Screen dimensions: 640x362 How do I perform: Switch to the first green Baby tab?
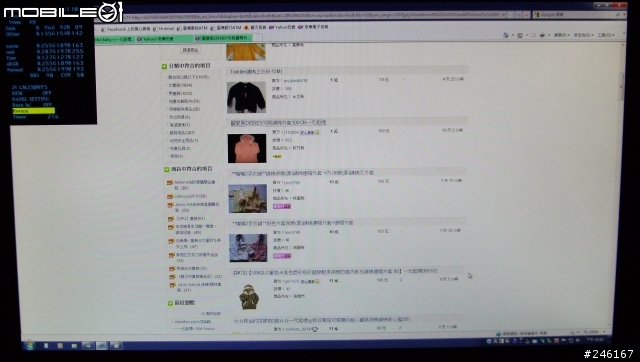coord(113,40)
